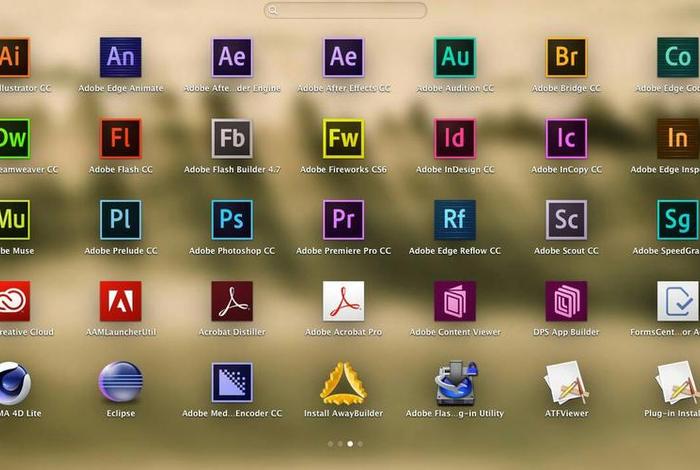
Task: Open DPS App Builder
Action: click(x=566, y=301)
